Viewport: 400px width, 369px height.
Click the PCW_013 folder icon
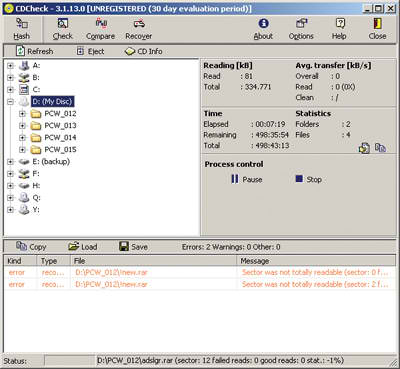point(36,126)
